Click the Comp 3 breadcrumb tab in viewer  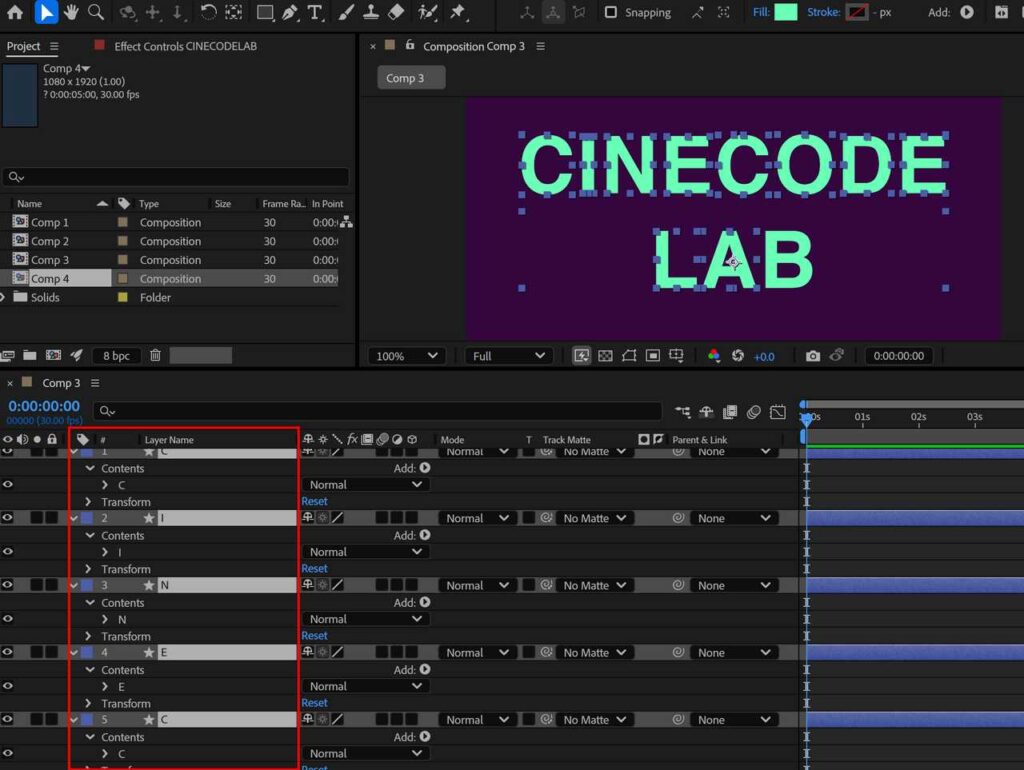click(x=411, y=78)
